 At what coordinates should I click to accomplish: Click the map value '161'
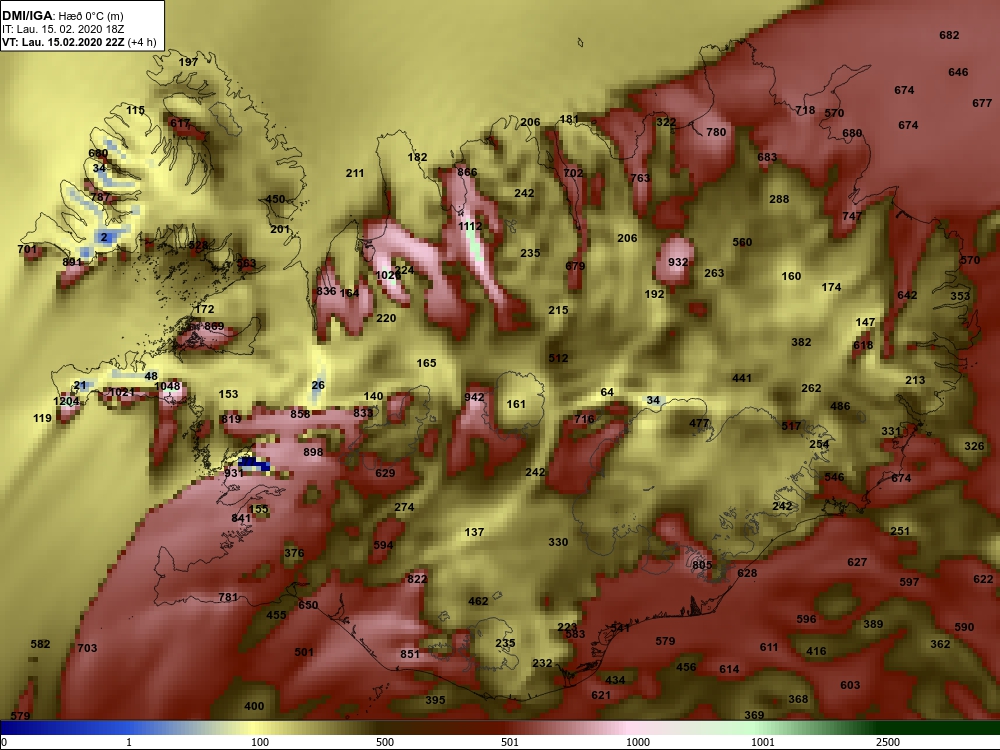click(516, 404)
